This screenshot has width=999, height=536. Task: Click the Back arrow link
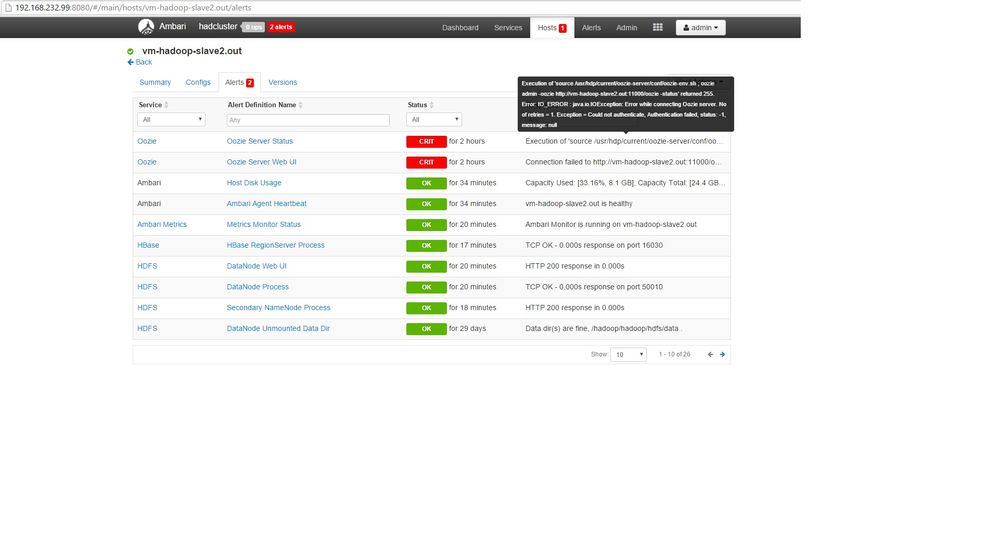coord(140,62)
